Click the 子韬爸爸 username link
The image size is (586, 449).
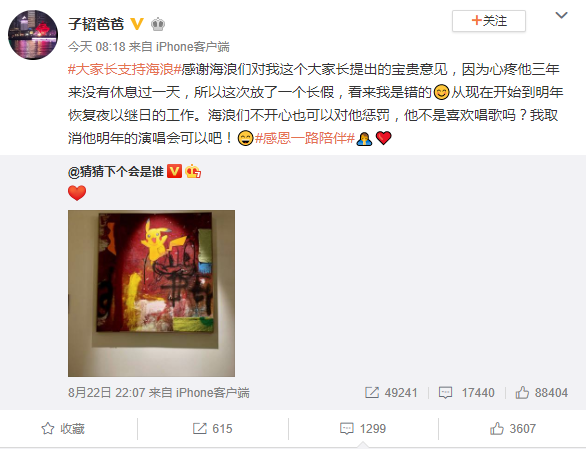point(96,24)
